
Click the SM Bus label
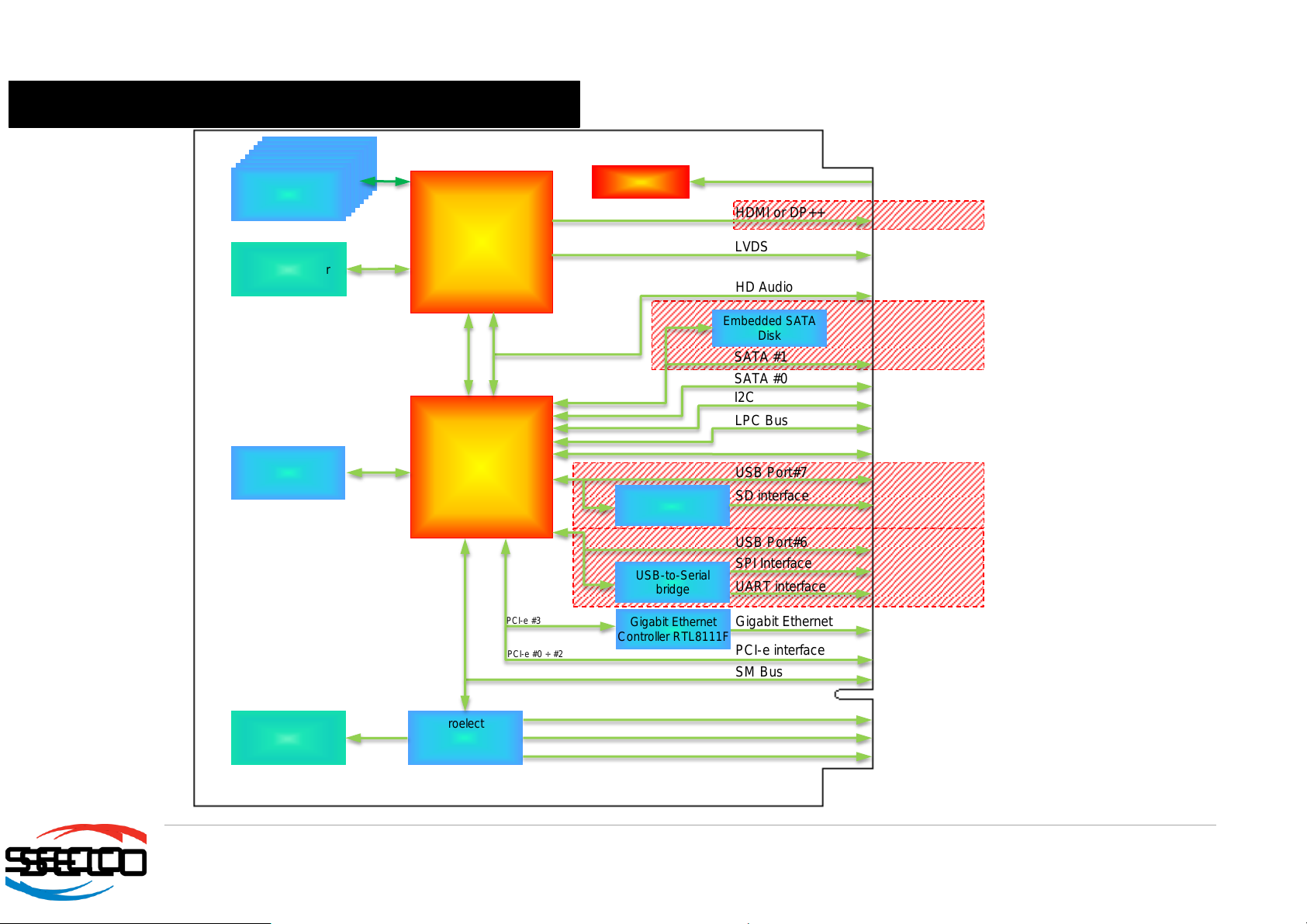point(759,672)
